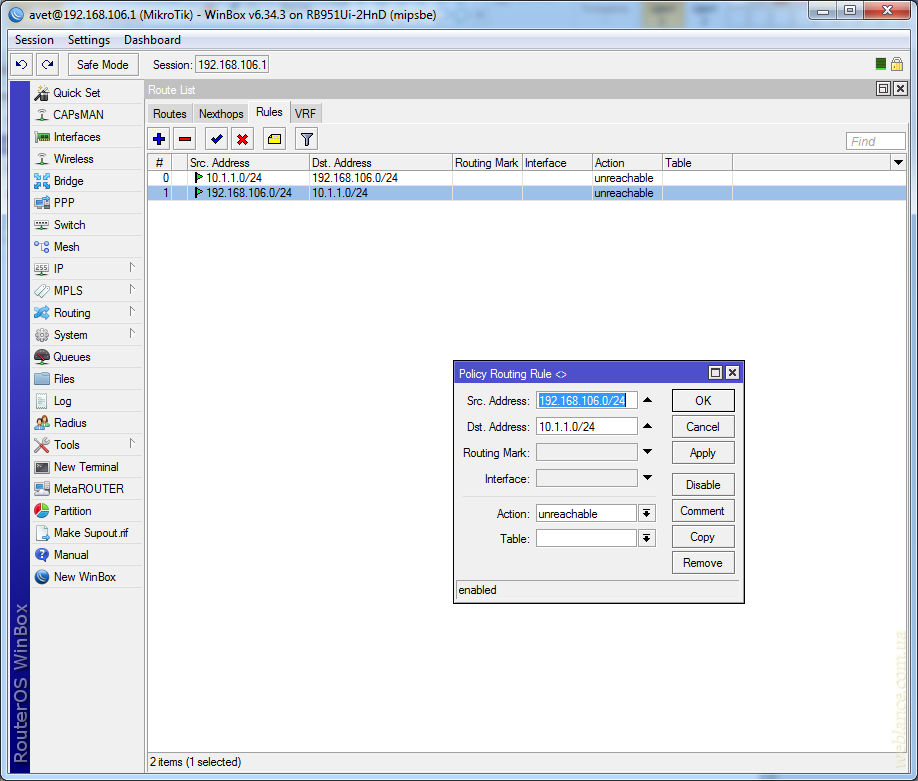Expand the Routing Mark field arrow
The image size is (918, 781).
[x=647, y=452]
